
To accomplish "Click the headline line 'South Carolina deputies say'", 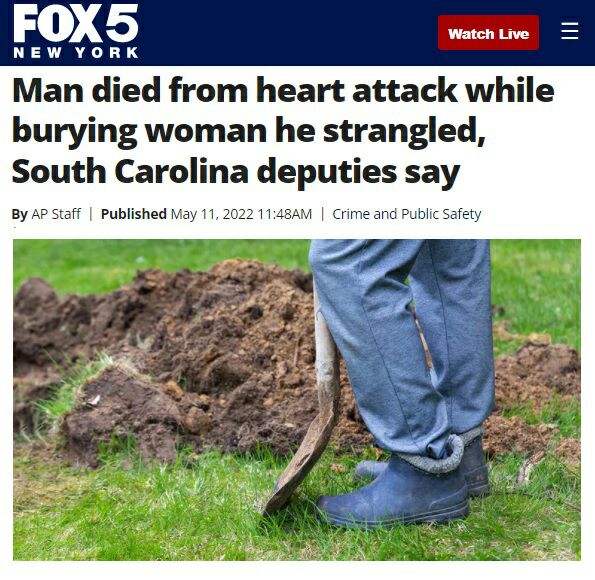I will coord(236,172).
